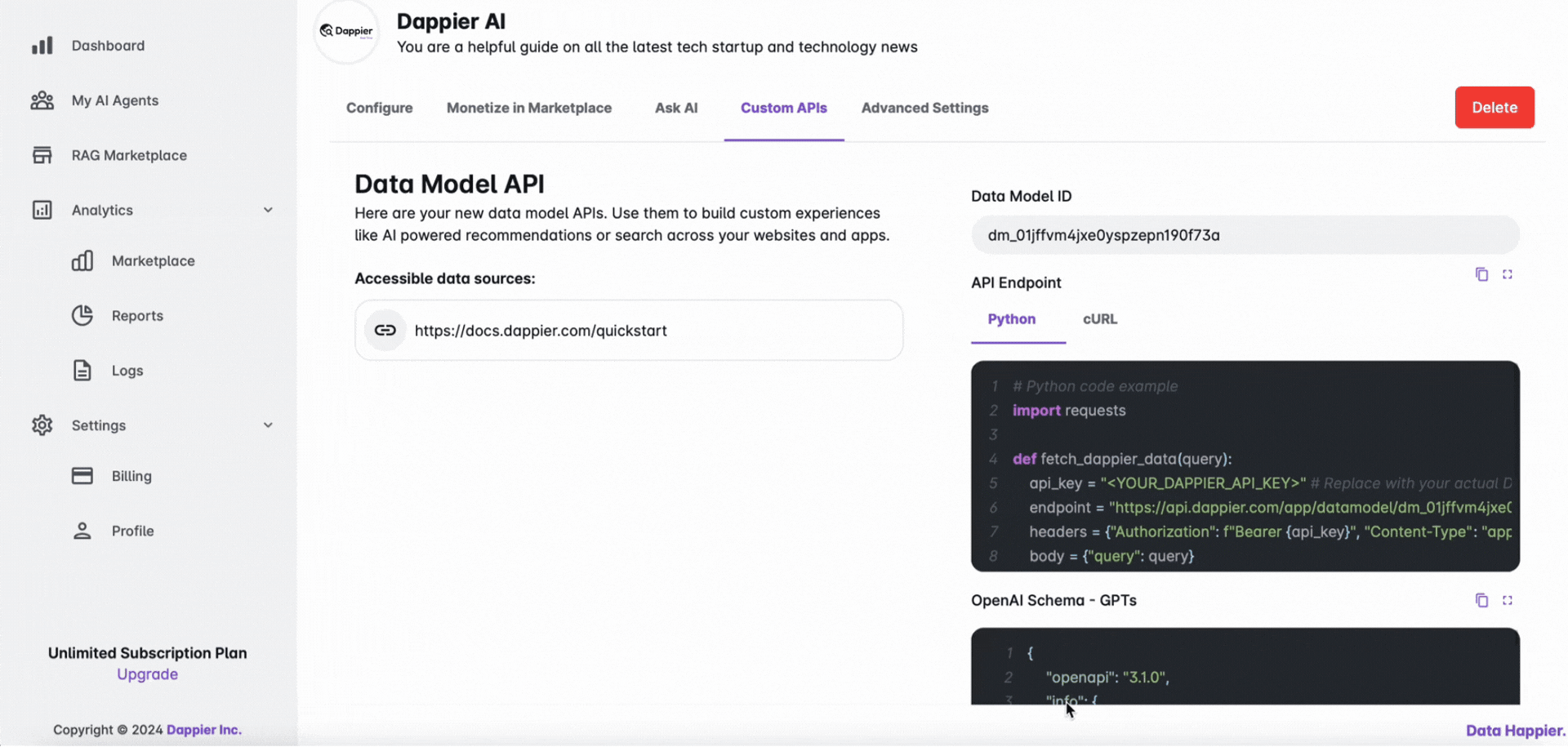Open the Profile person icon
Viewport: 1568px width, 747px height.
point(82,531)
